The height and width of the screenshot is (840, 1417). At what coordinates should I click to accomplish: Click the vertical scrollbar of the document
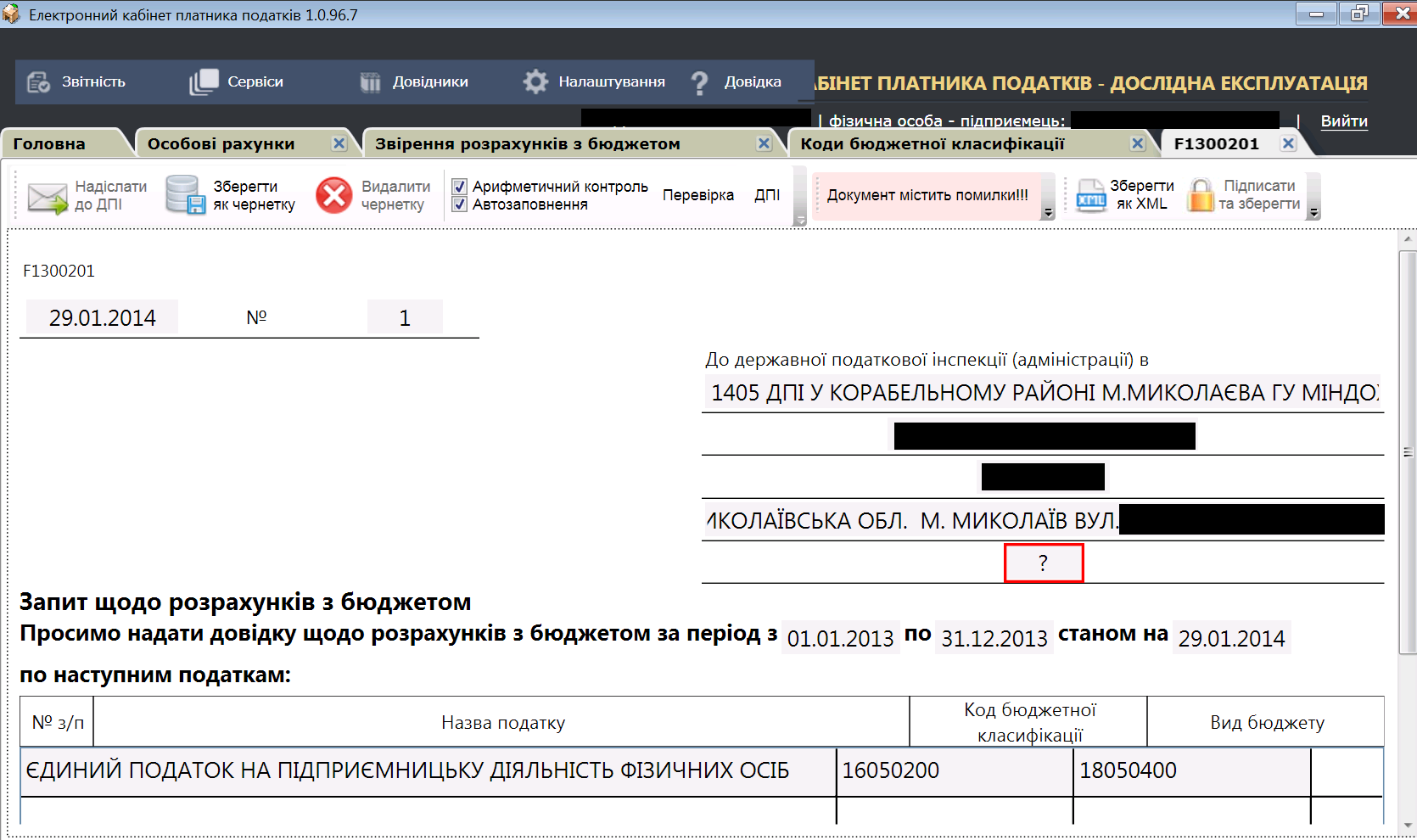click(x=1408, y=452)
